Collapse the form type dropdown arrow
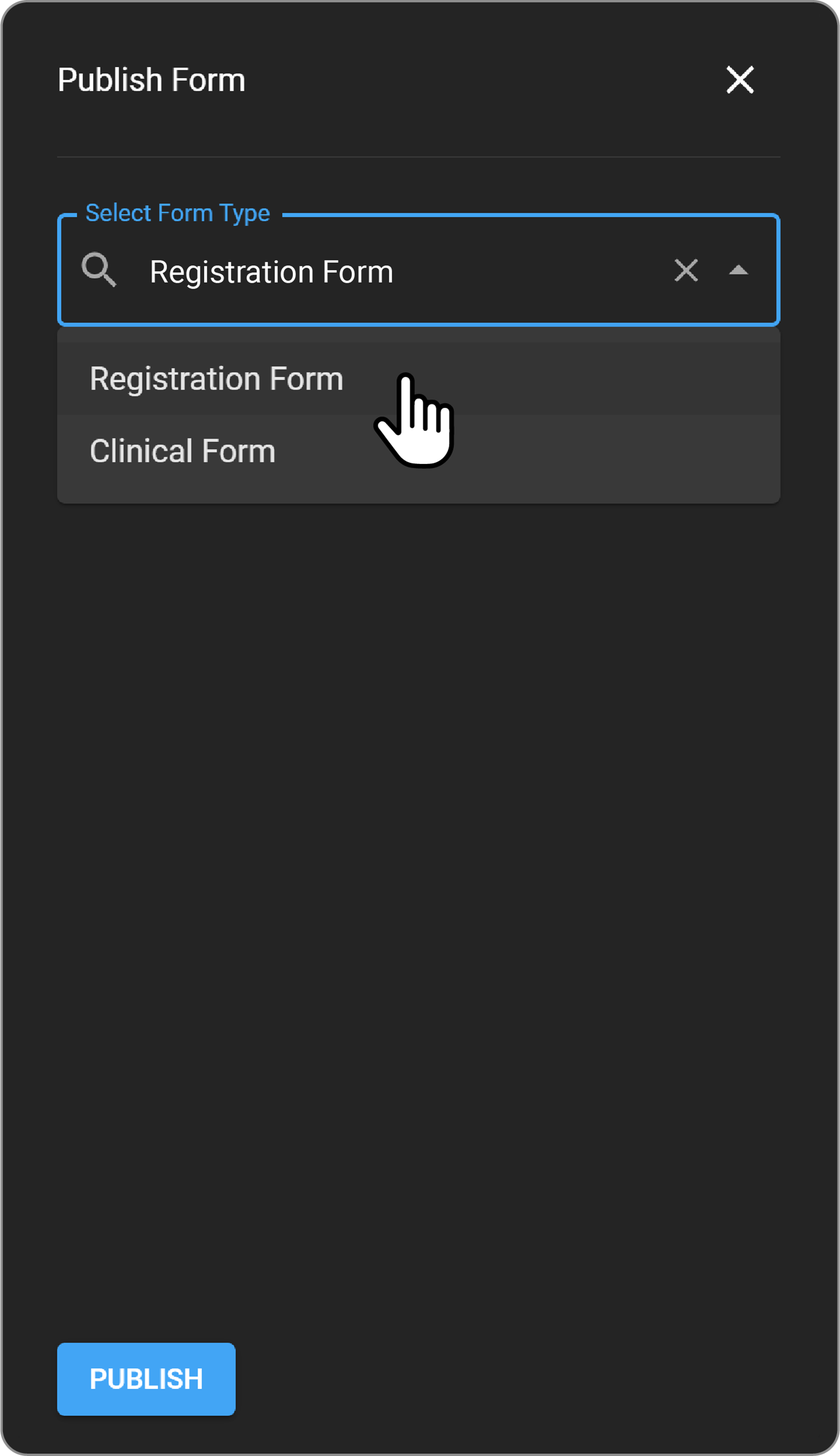 [x=738, y=271]
